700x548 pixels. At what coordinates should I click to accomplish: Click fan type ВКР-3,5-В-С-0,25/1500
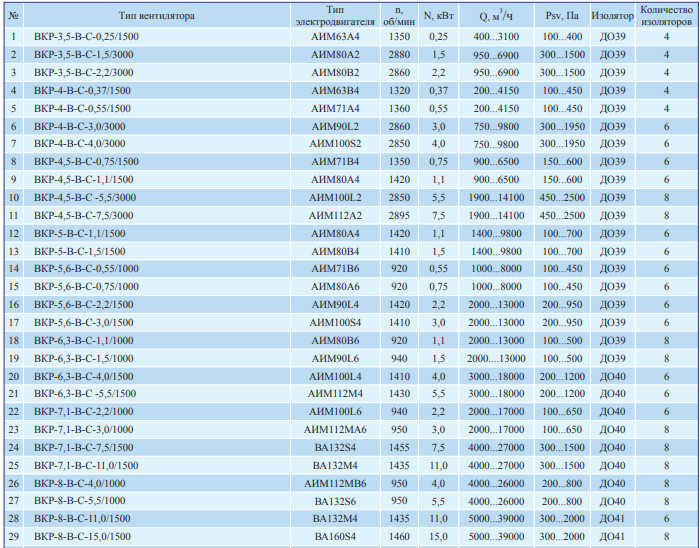85,37
